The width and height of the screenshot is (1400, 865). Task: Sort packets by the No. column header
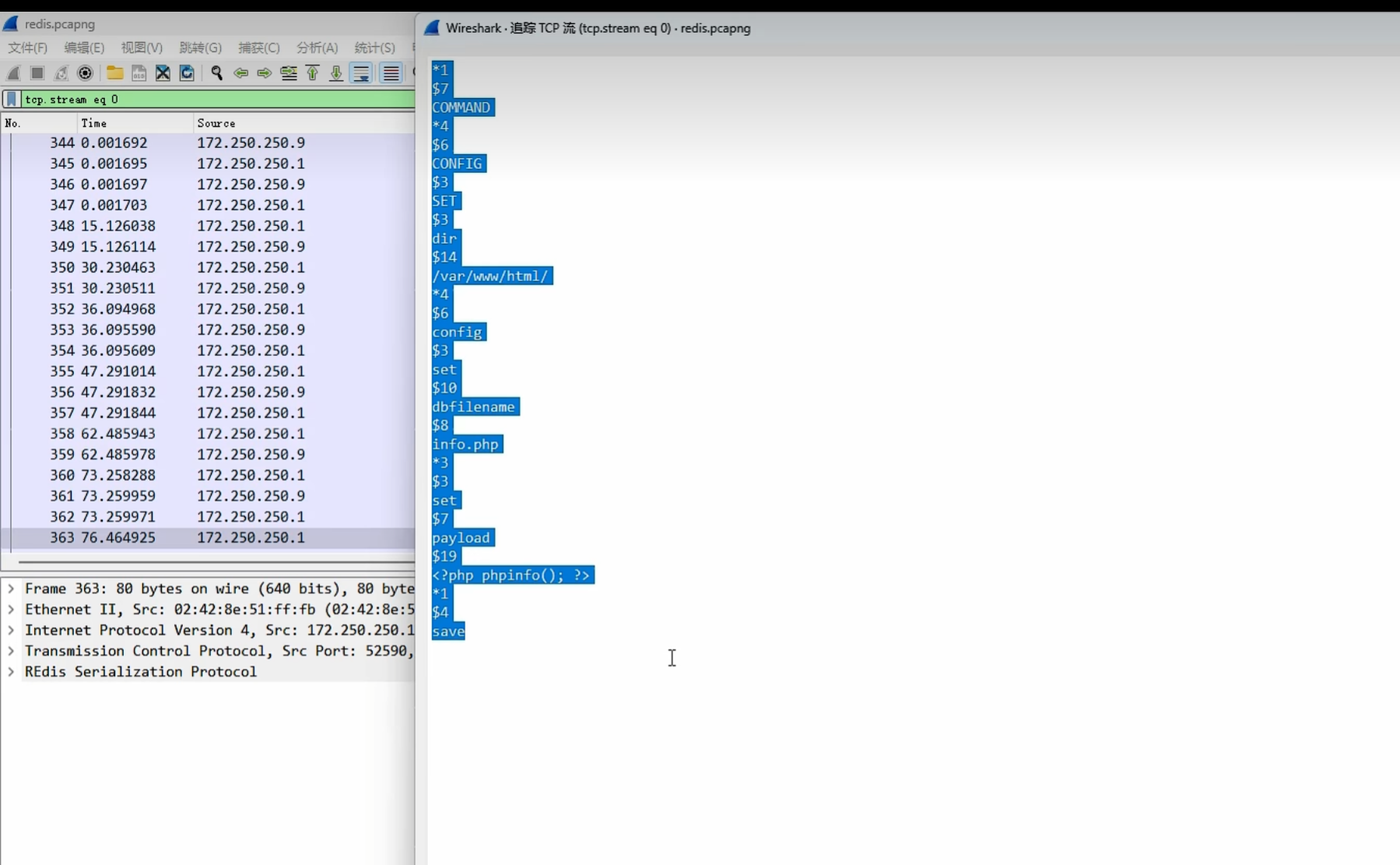coord(39,123)
